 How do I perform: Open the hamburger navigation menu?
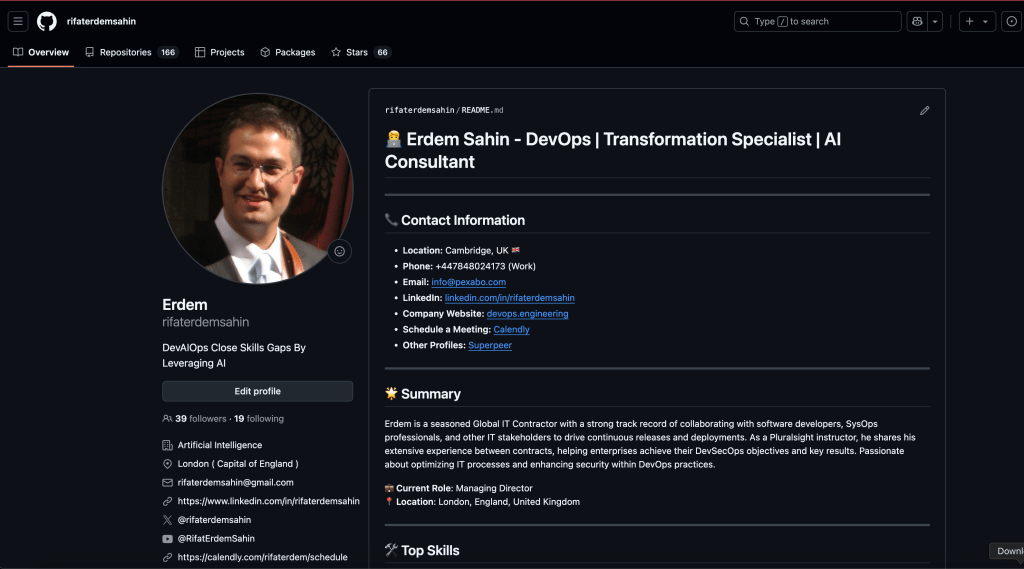18,22
